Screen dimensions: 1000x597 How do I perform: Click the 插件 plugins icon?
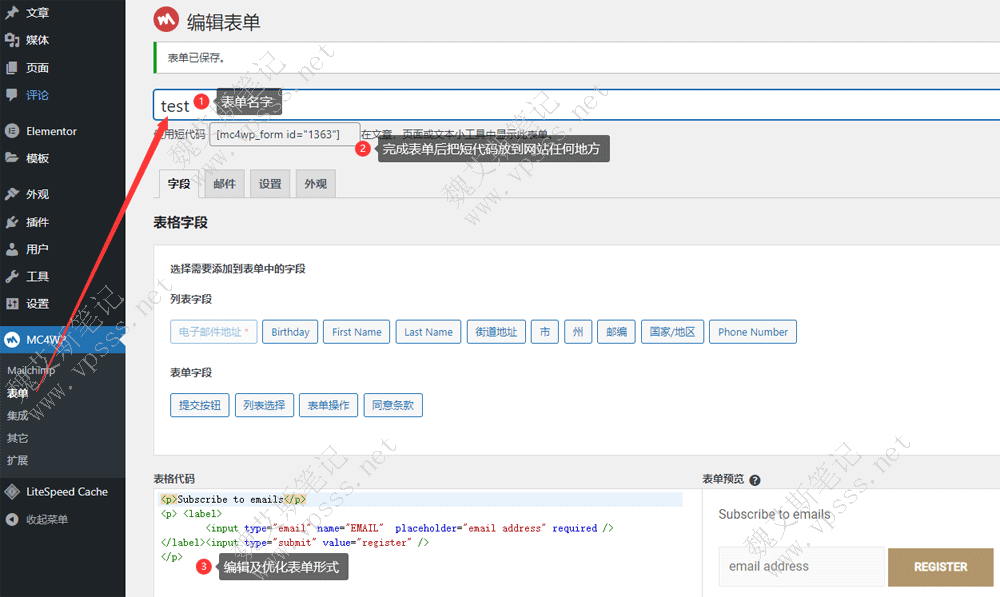point(12,222)
